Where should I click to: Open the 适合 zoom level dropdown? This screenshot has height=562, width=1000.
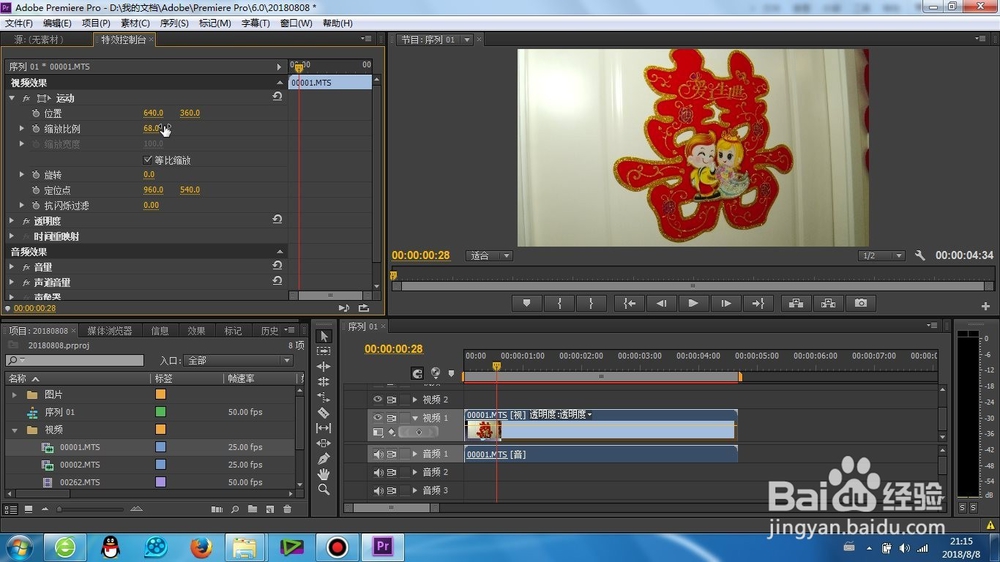(x=489, y=256)
